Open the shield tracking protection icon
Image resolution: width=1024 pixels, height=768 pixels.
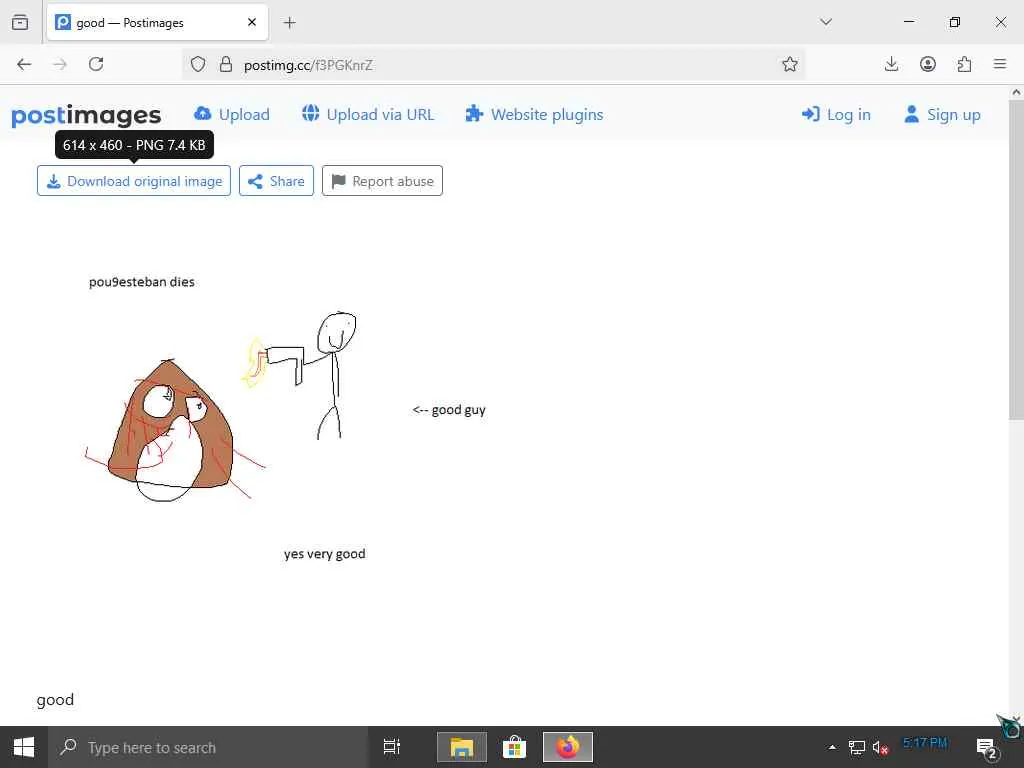tap(198, 64)
